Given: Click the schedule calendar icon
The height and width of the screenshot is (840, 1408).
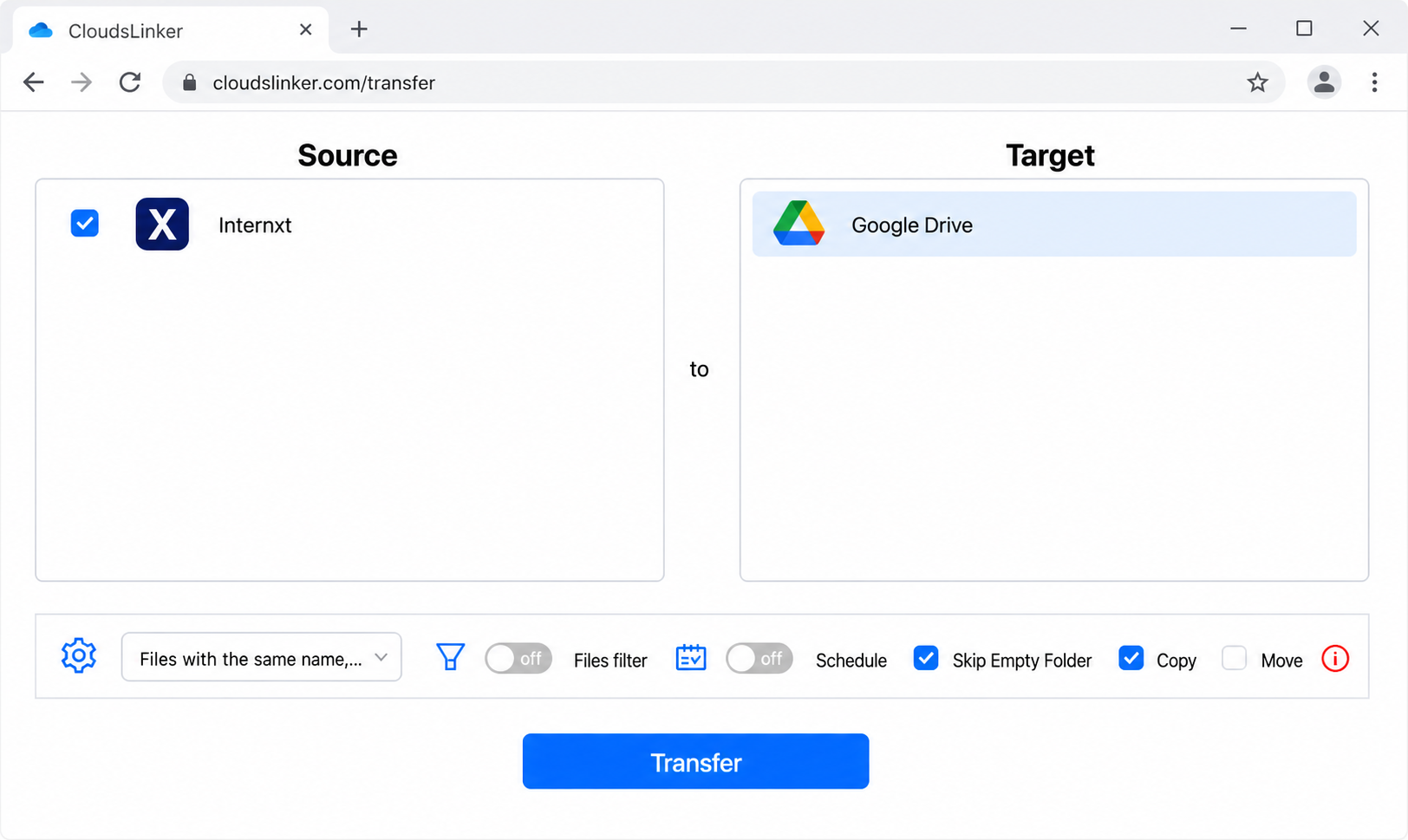Looking at the screenshot, I should pos(691,658).
